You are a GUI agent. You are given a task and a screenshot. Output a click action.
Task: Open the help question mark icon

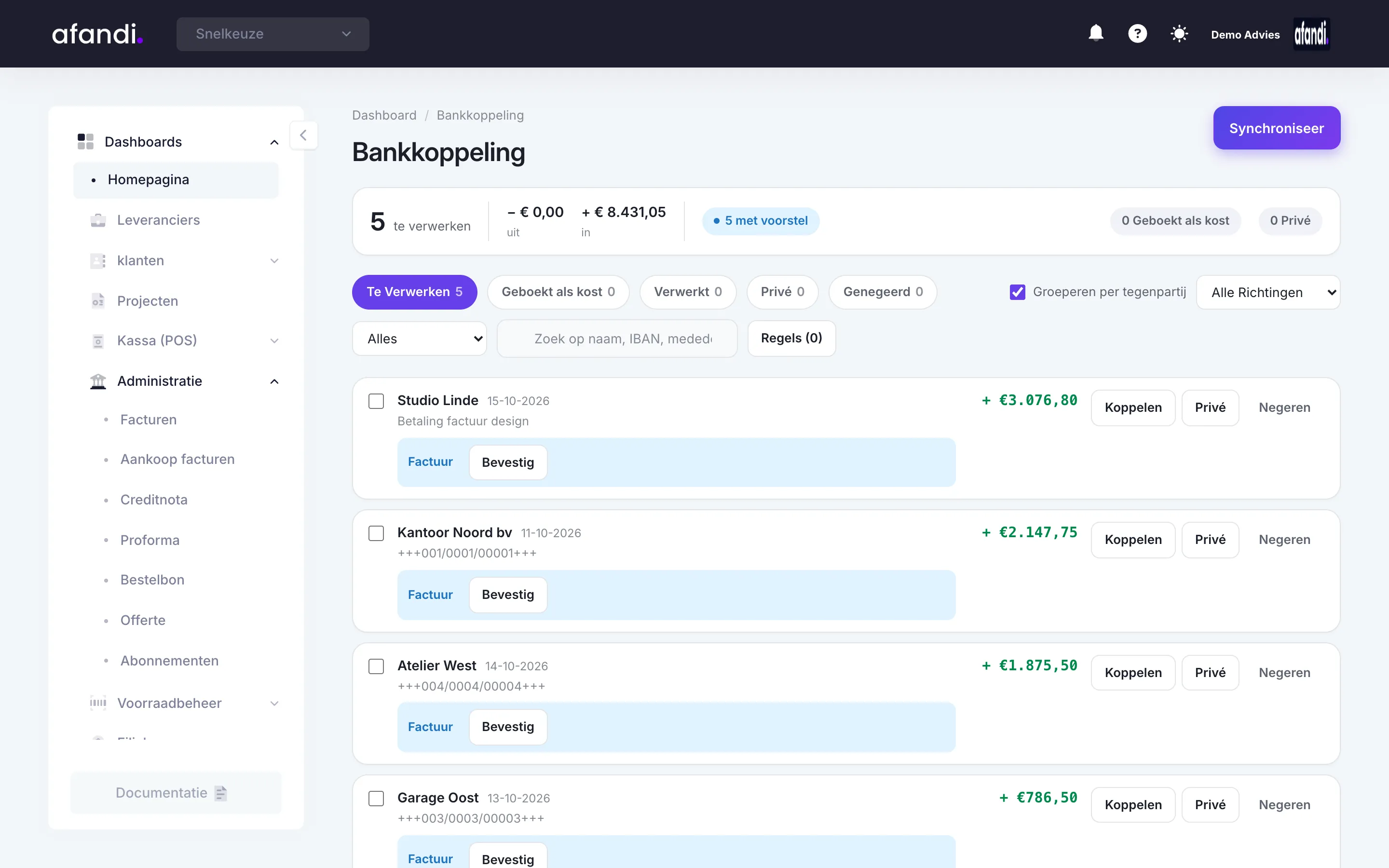[1137, 33]
